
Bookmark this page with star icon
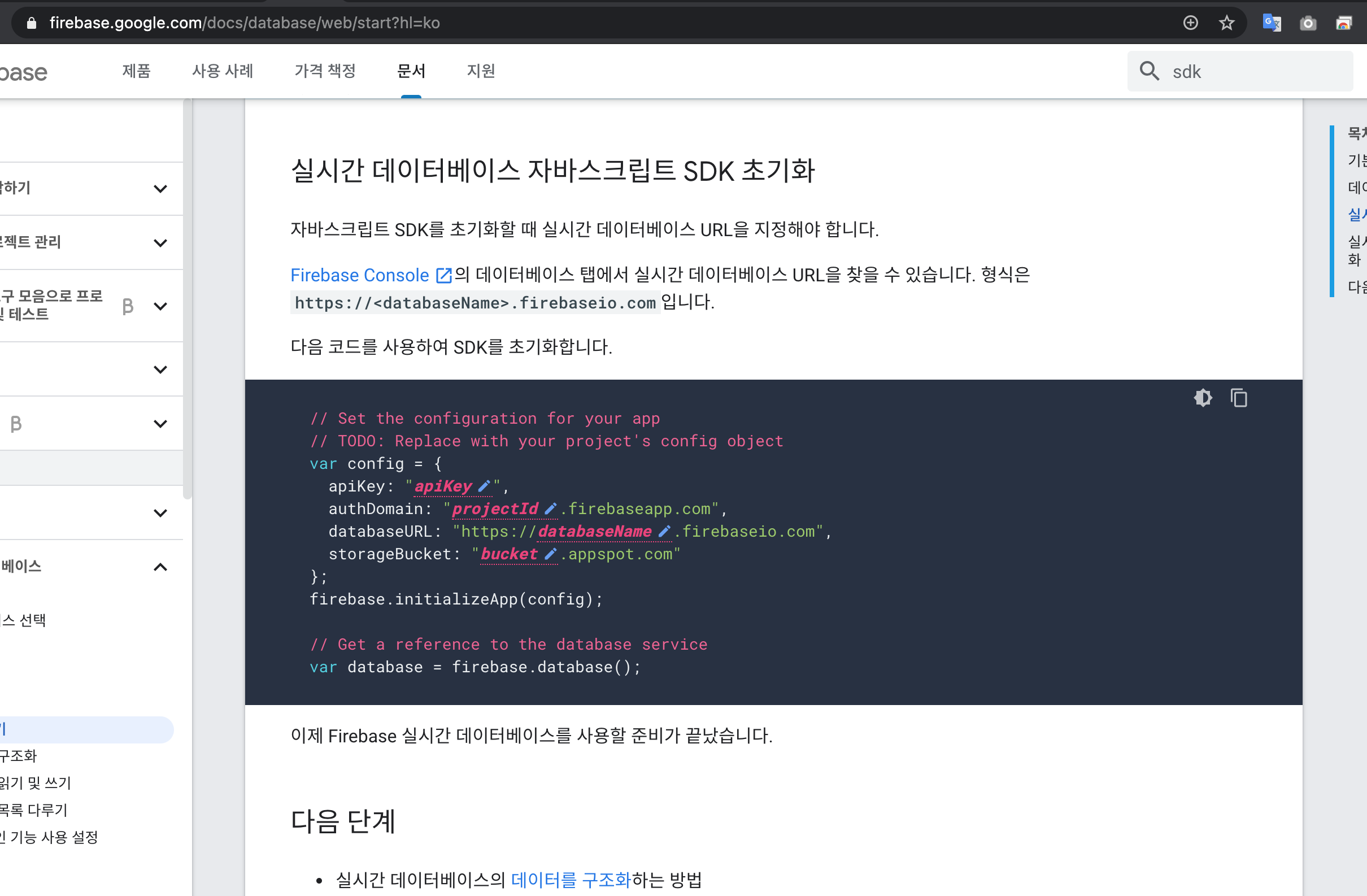[x=1227, y=23]
